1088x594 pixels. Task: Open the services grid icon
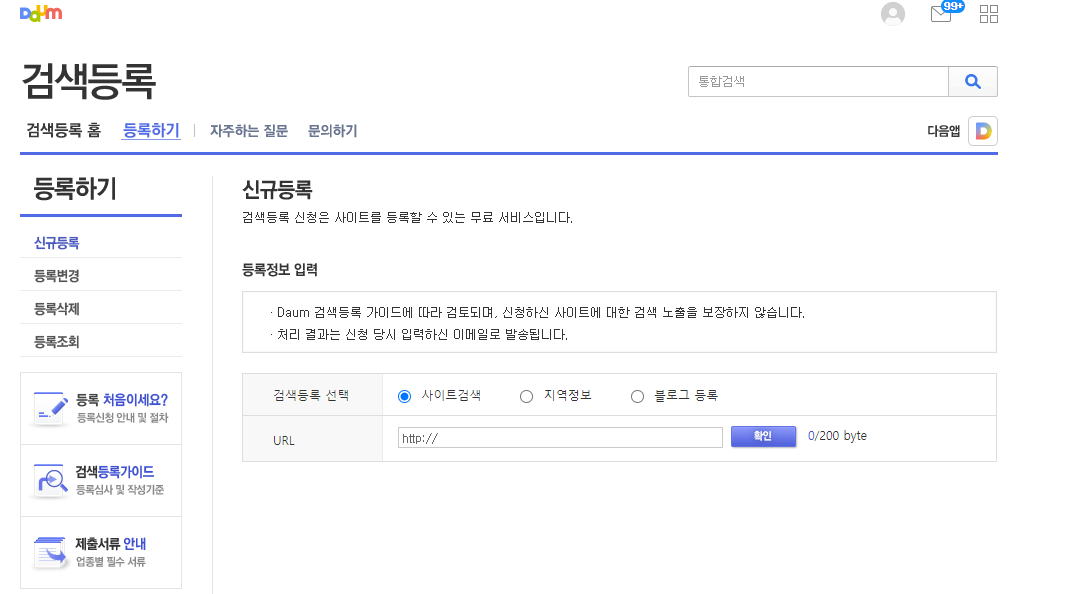[989, 14]
